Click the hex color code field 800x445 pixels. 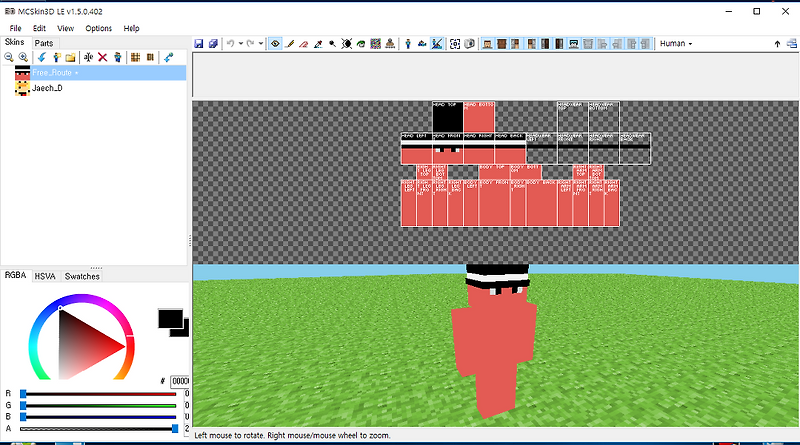coord(180,381)
